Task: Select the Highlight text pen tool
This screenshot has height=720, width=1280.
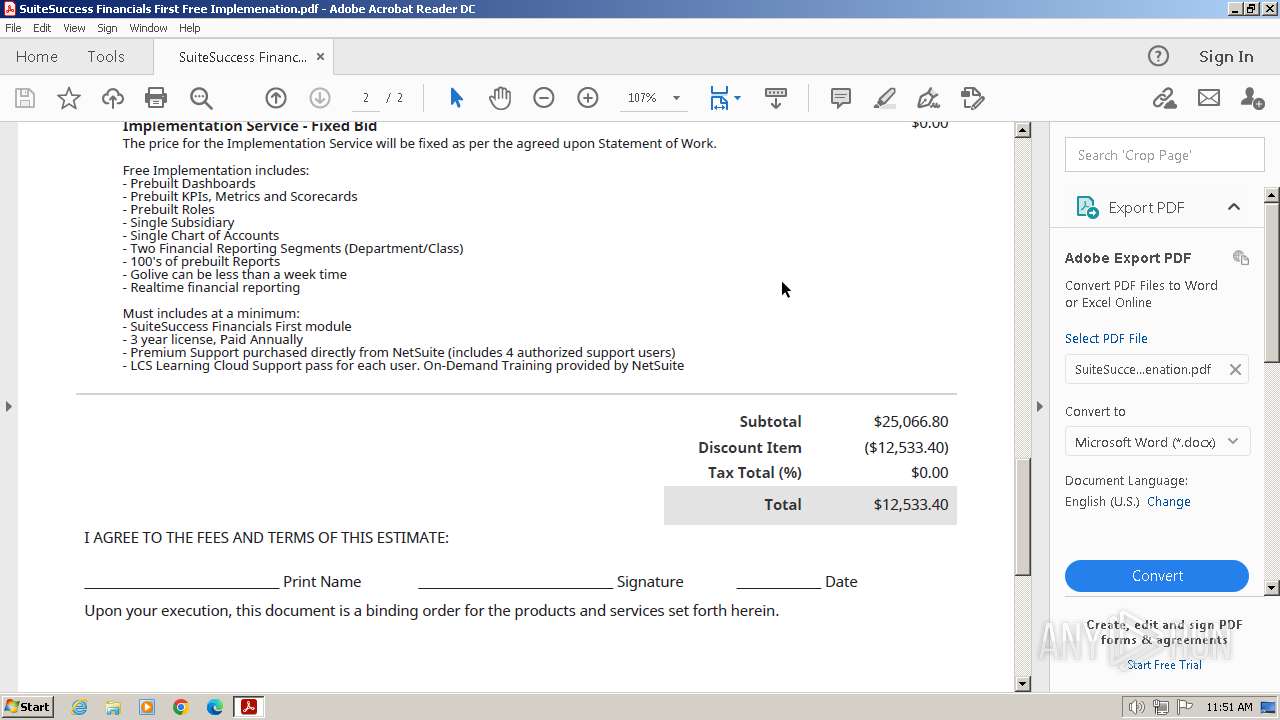Action: tap(885, 98)
